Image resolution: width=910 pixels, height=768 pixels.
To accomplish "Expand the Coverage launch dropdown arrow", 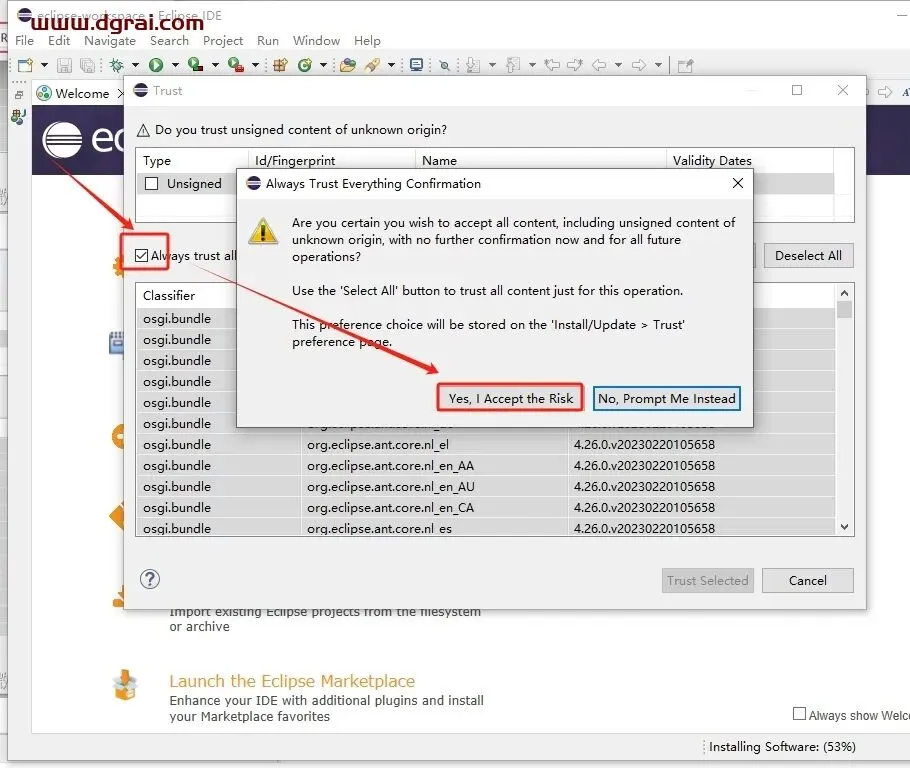I will point(215,65).
